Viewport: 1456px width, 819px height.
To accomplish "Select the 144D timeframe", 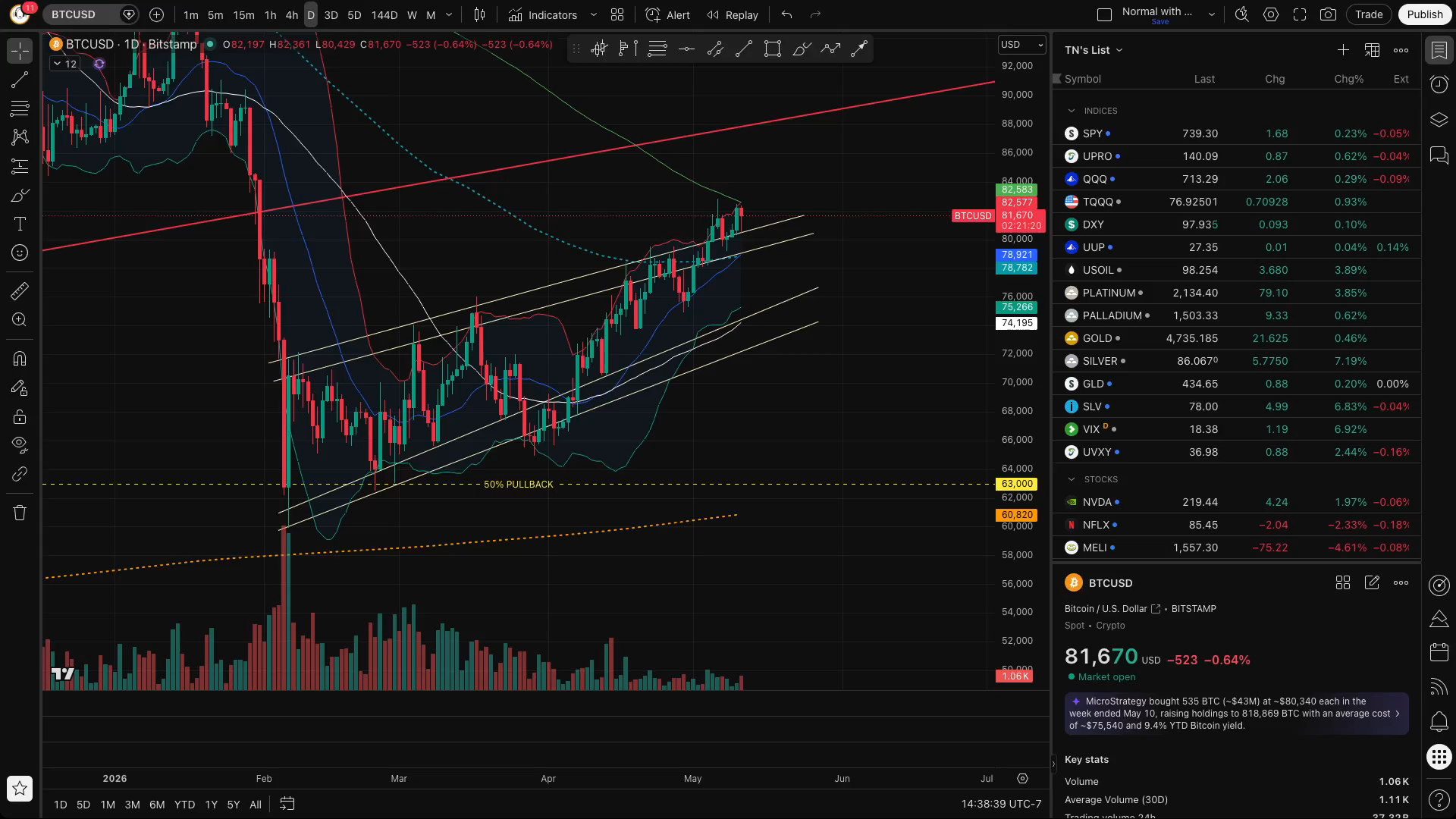I will tap(384, 14).
